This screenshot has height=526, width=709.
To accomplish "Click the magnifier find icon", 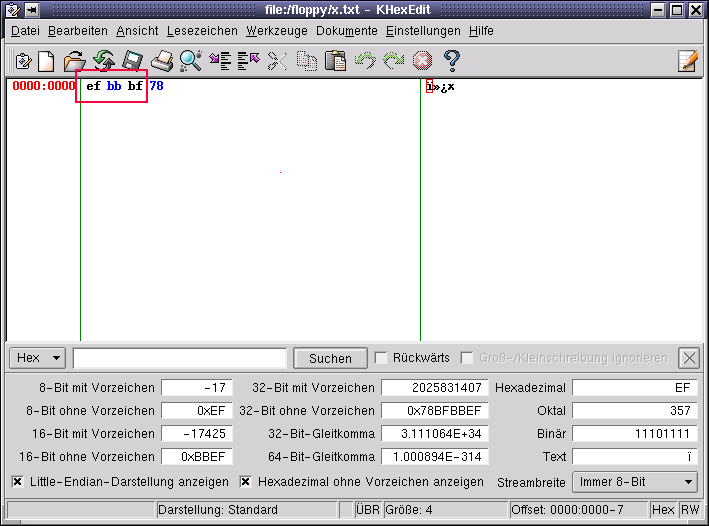I will click(190, 61).
